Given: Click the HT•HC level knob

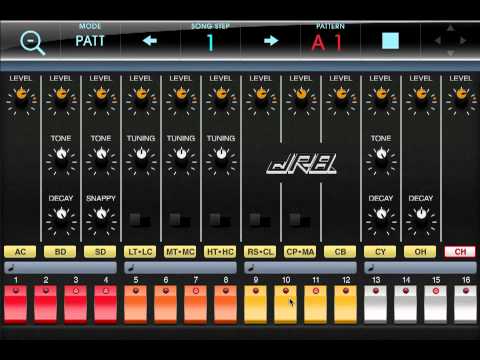Looking at the screenshot, I should [x=221, y=99].
